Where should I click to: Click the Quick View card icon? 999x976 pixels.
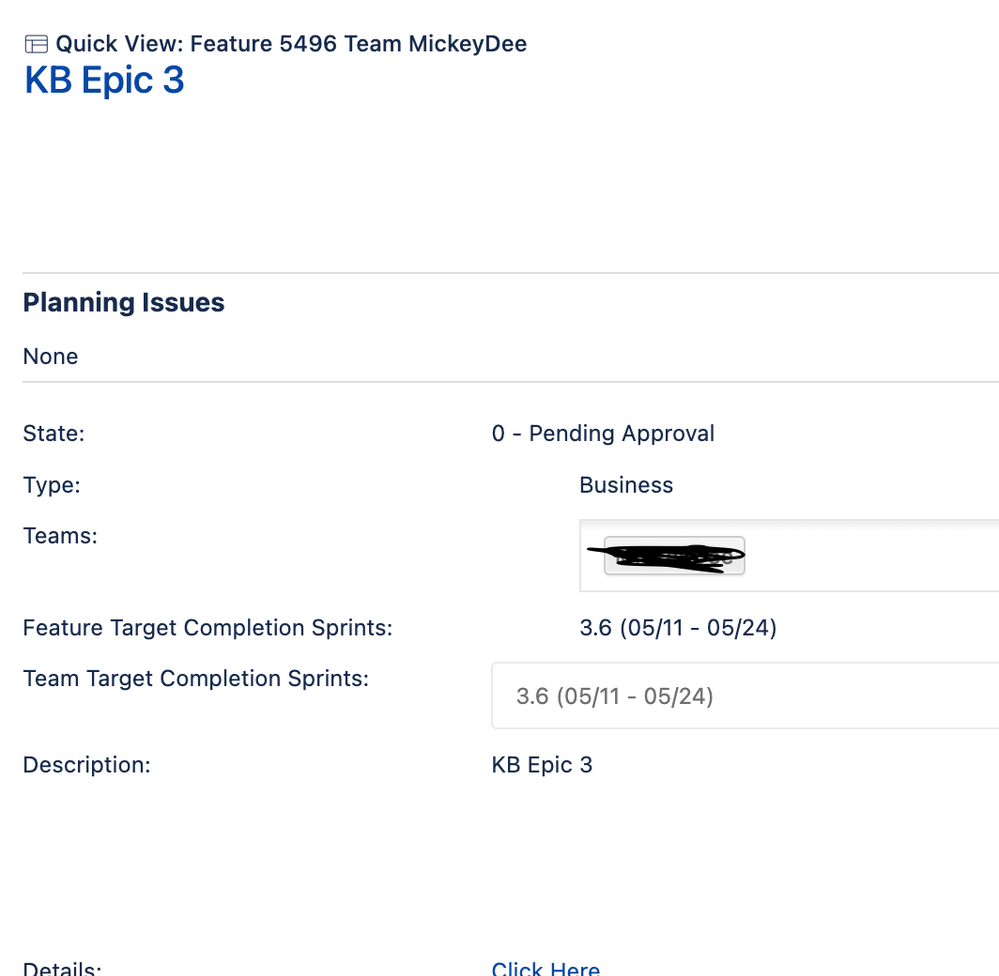click(36, 43)
